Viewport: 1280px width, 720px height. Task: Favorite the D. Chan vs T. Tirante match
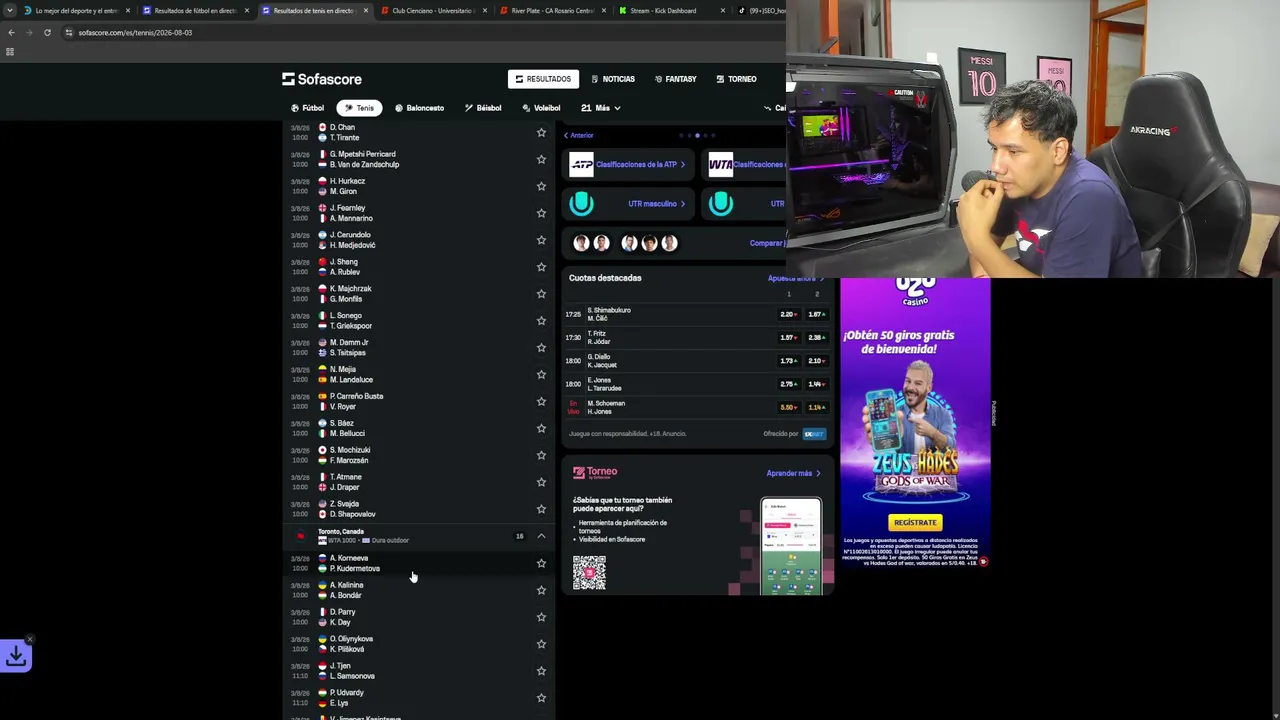point(541,132)
